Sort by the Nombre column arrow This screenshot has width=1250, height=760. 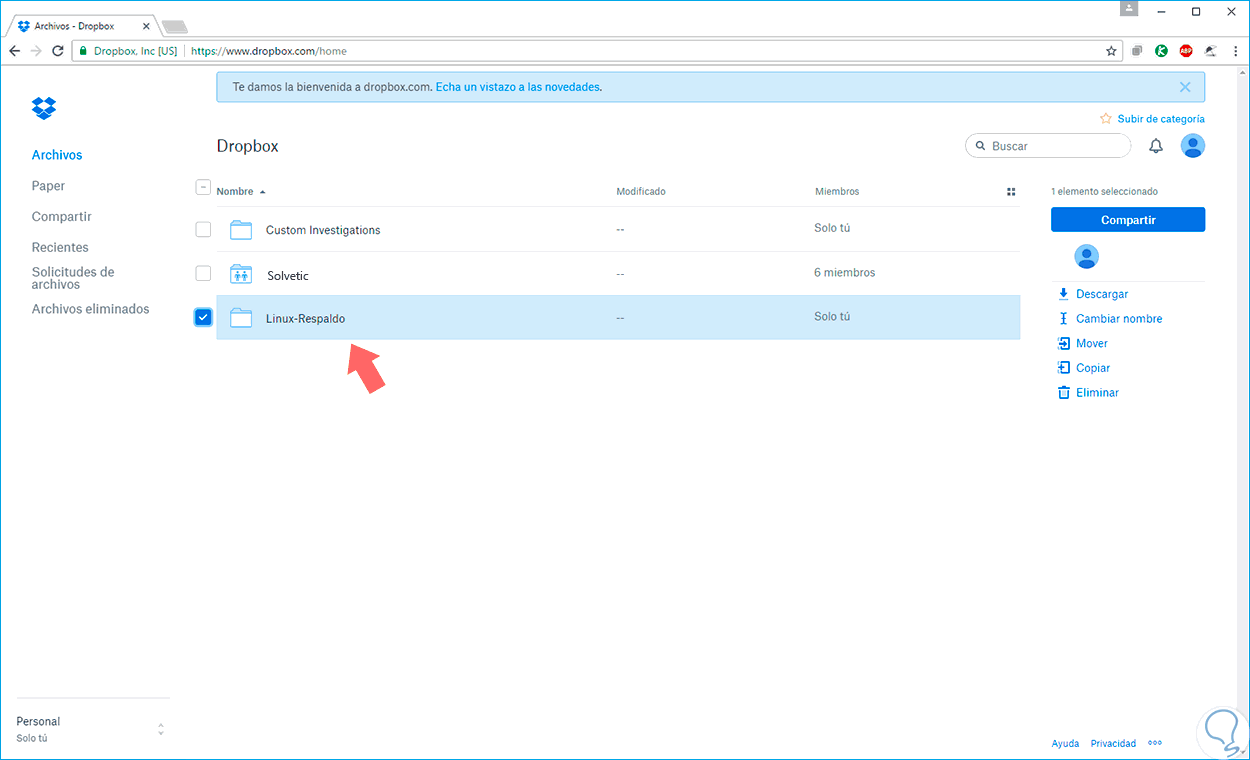[262, 192]
